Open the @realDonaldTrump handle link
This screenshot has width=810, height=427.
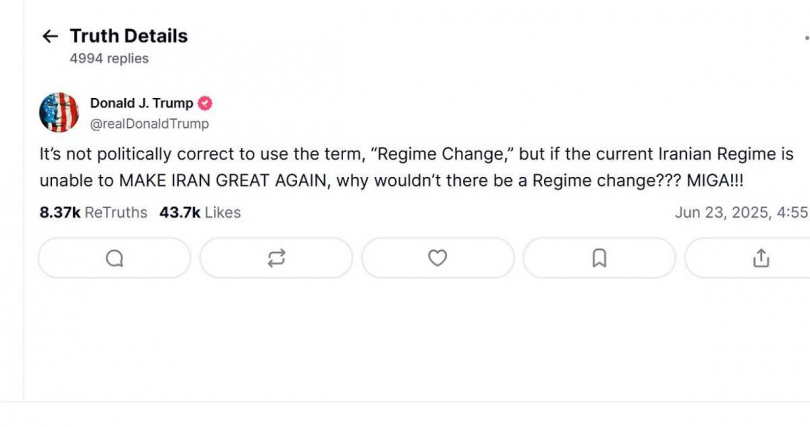(x=149, y=124)
